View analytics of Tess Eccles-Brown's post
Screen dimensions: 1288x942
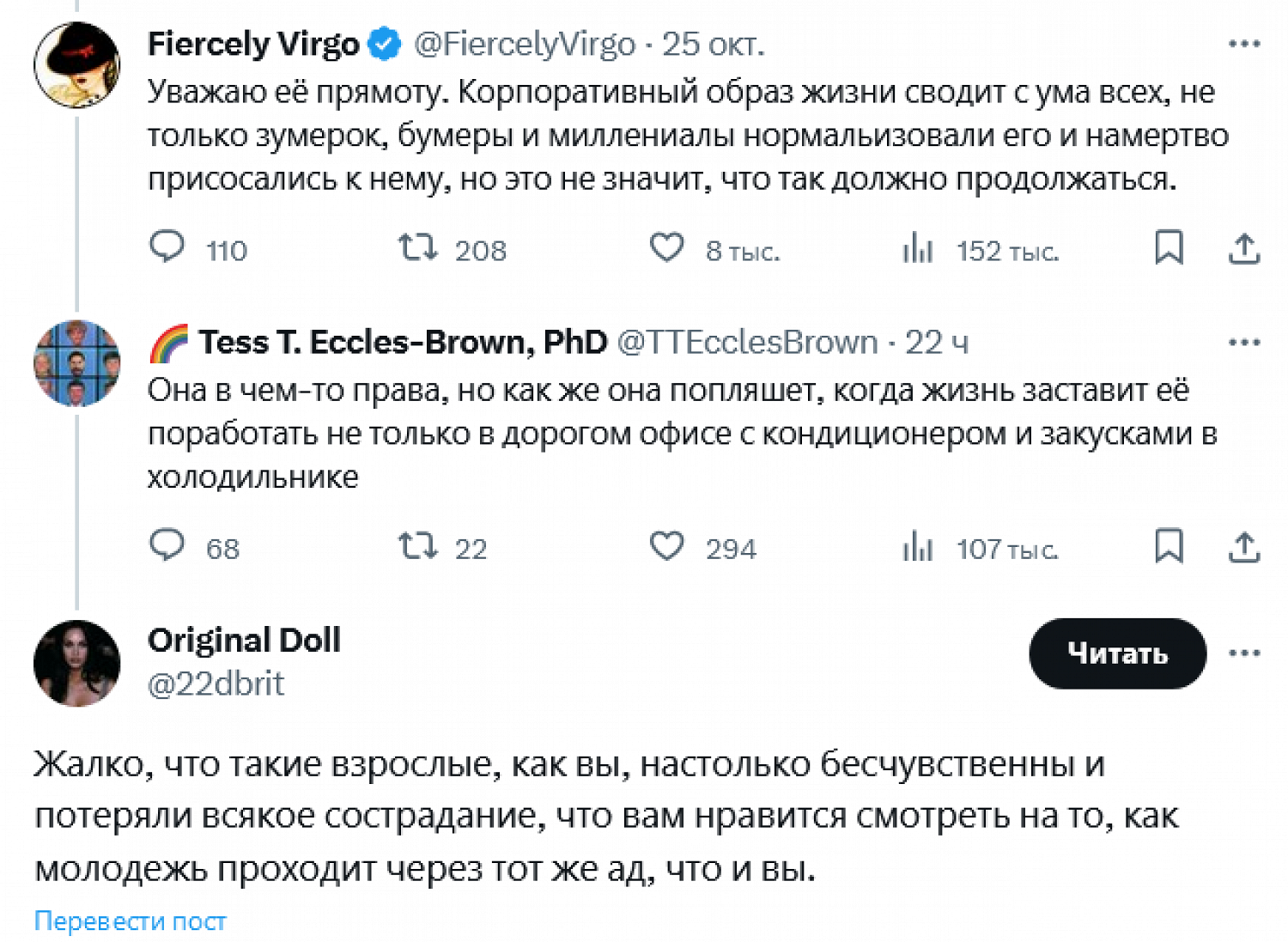918,547
